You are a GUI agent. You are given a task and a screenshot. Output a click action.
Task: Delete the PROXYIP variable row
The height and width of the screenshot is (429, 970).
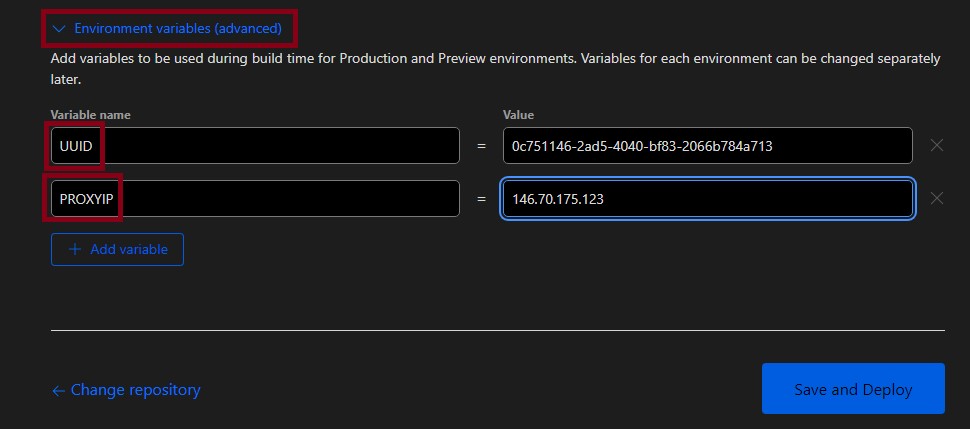[936, 198]
